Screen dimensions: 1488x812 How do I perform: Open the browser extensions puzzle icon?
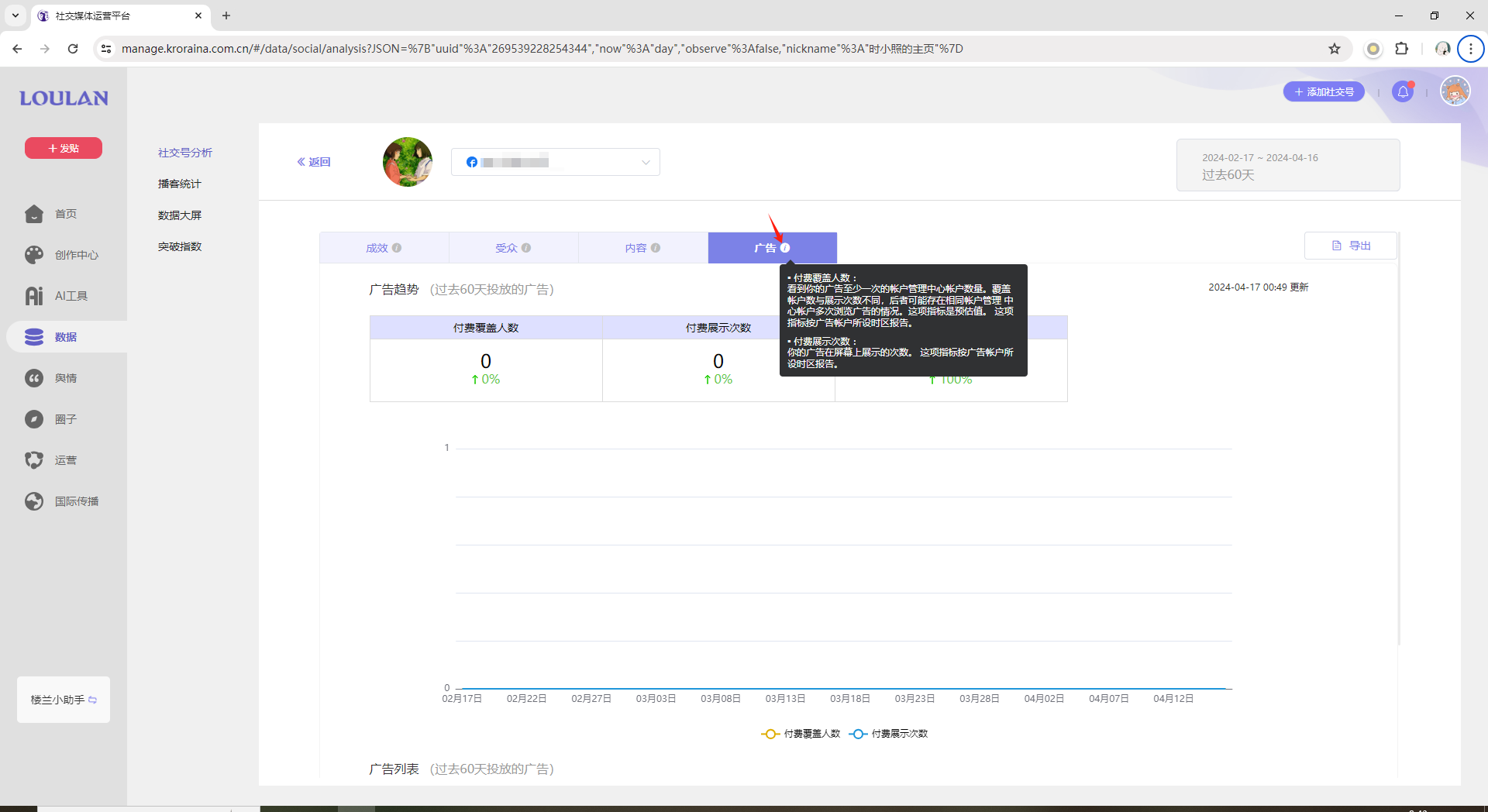click(1401, 49)
